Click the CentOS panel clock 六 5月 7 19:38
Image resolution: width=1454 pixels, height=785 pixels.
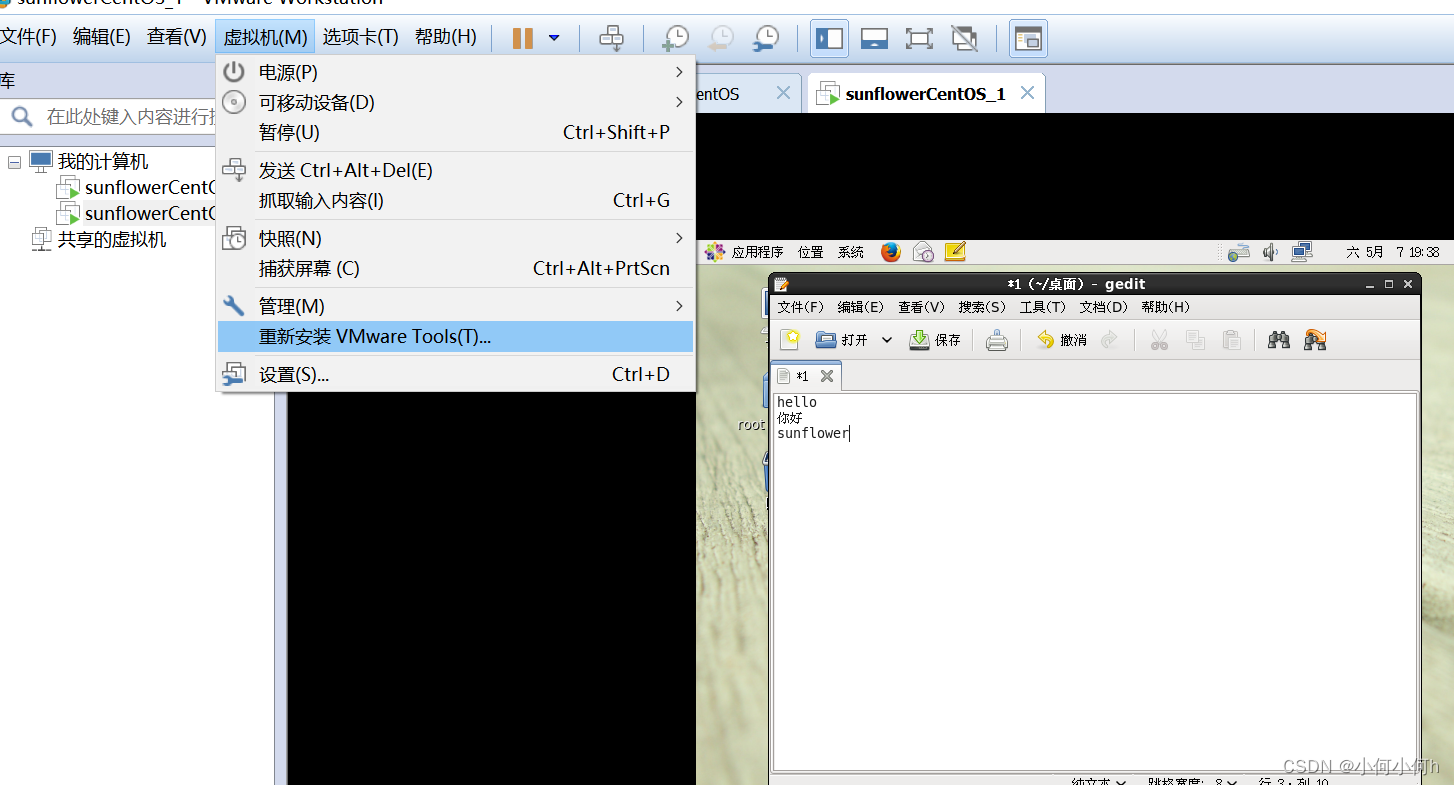[1393, 252]
